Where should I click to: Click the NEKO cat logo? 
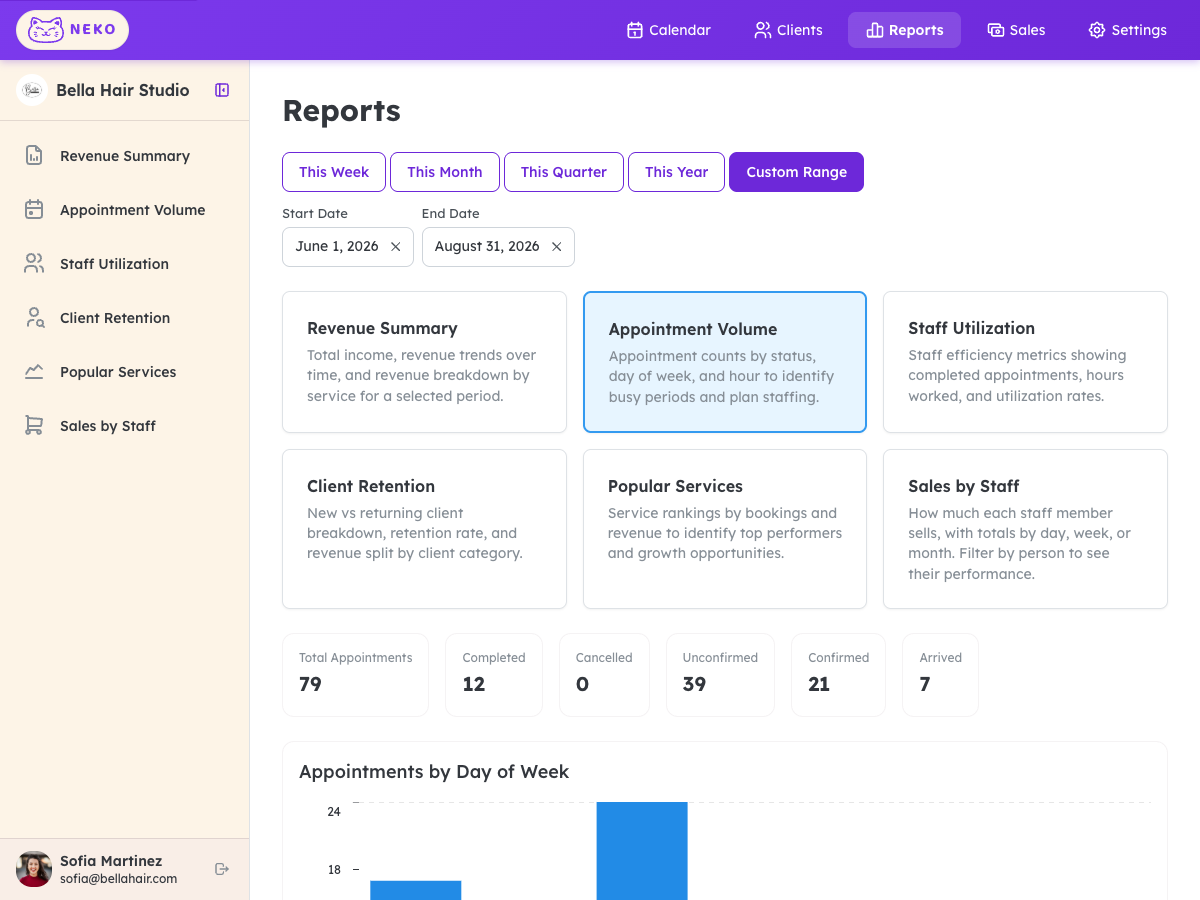click(72, 30)
